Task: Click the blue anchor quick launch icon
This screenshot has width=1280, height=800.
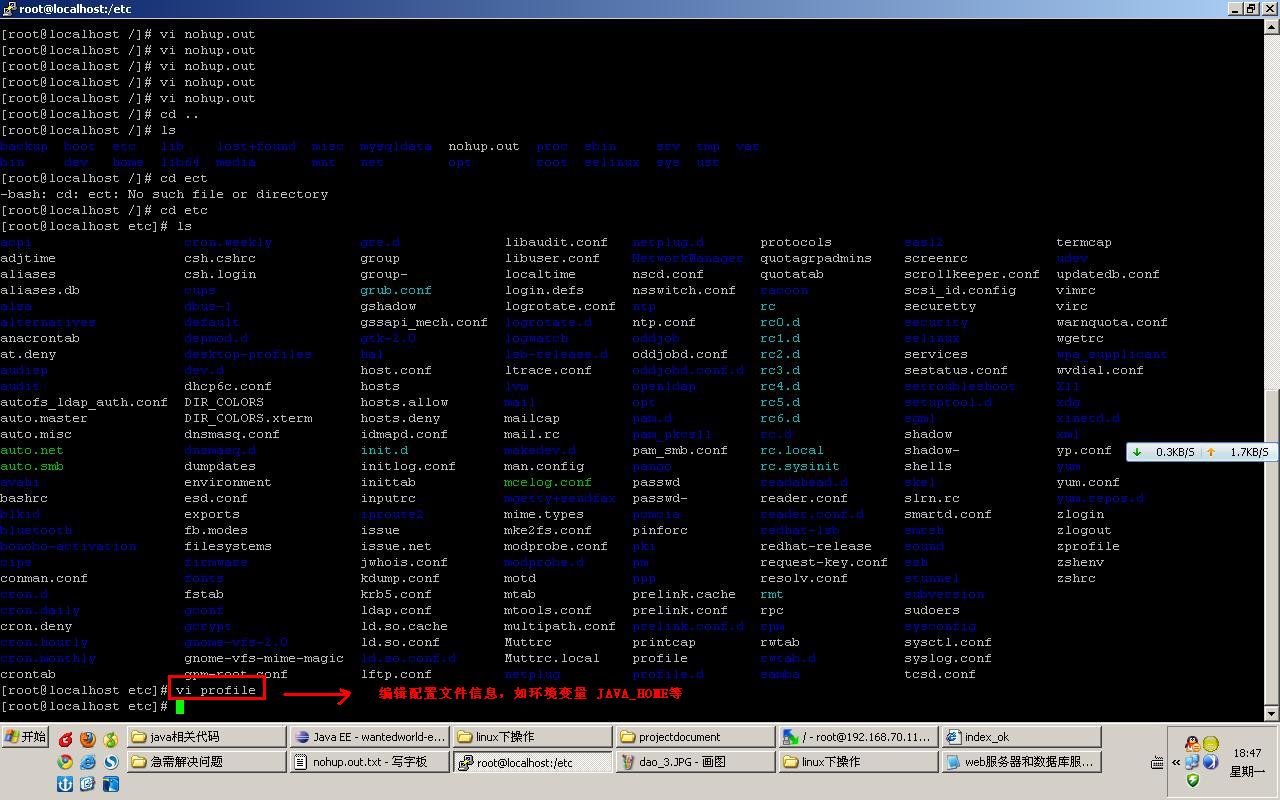Action: click(x=66, y=784)
